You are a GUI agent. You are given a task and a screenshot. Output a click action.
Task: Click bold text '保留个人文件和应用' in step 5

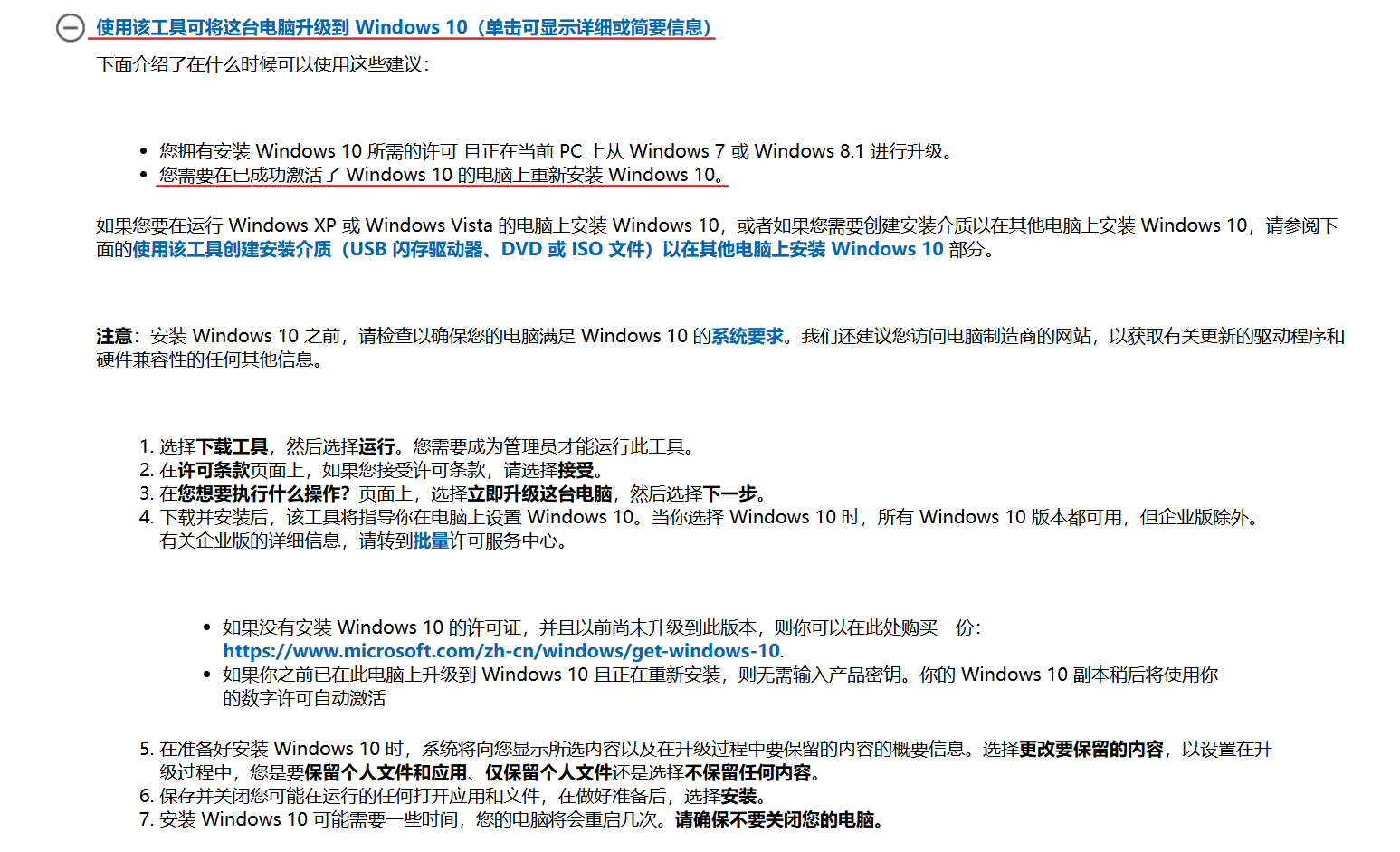[x=386, y=772]
